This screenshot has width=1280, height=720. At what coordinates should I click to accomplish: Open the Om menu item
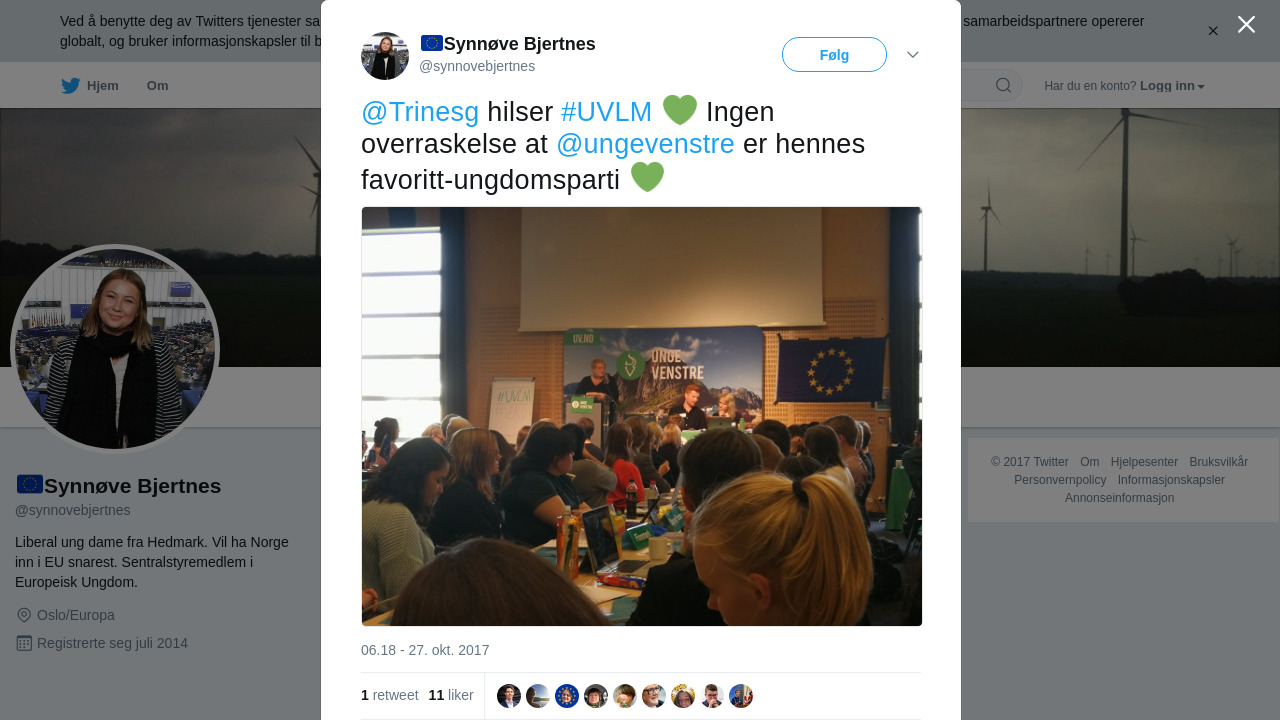[157, 86]
